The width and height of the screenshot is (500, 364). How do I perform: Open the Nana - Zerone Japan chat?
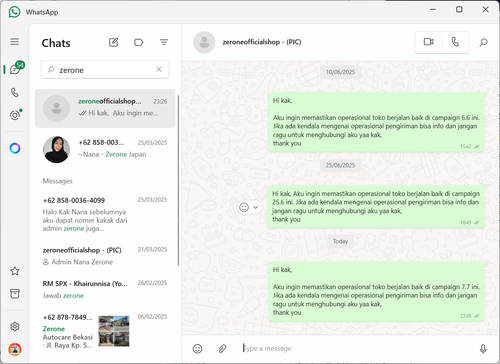tap(105, 149)
